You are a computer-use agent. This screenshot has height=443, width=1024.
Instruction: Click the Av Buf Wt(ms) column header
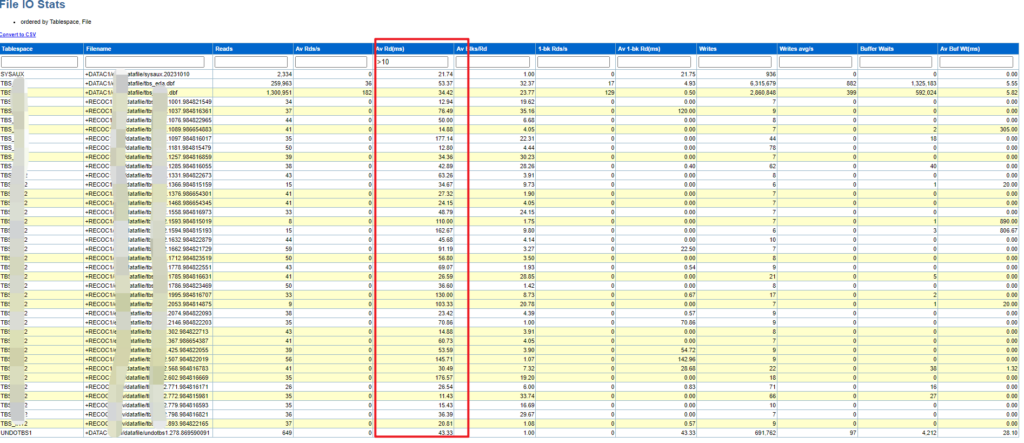pos(979,48)
